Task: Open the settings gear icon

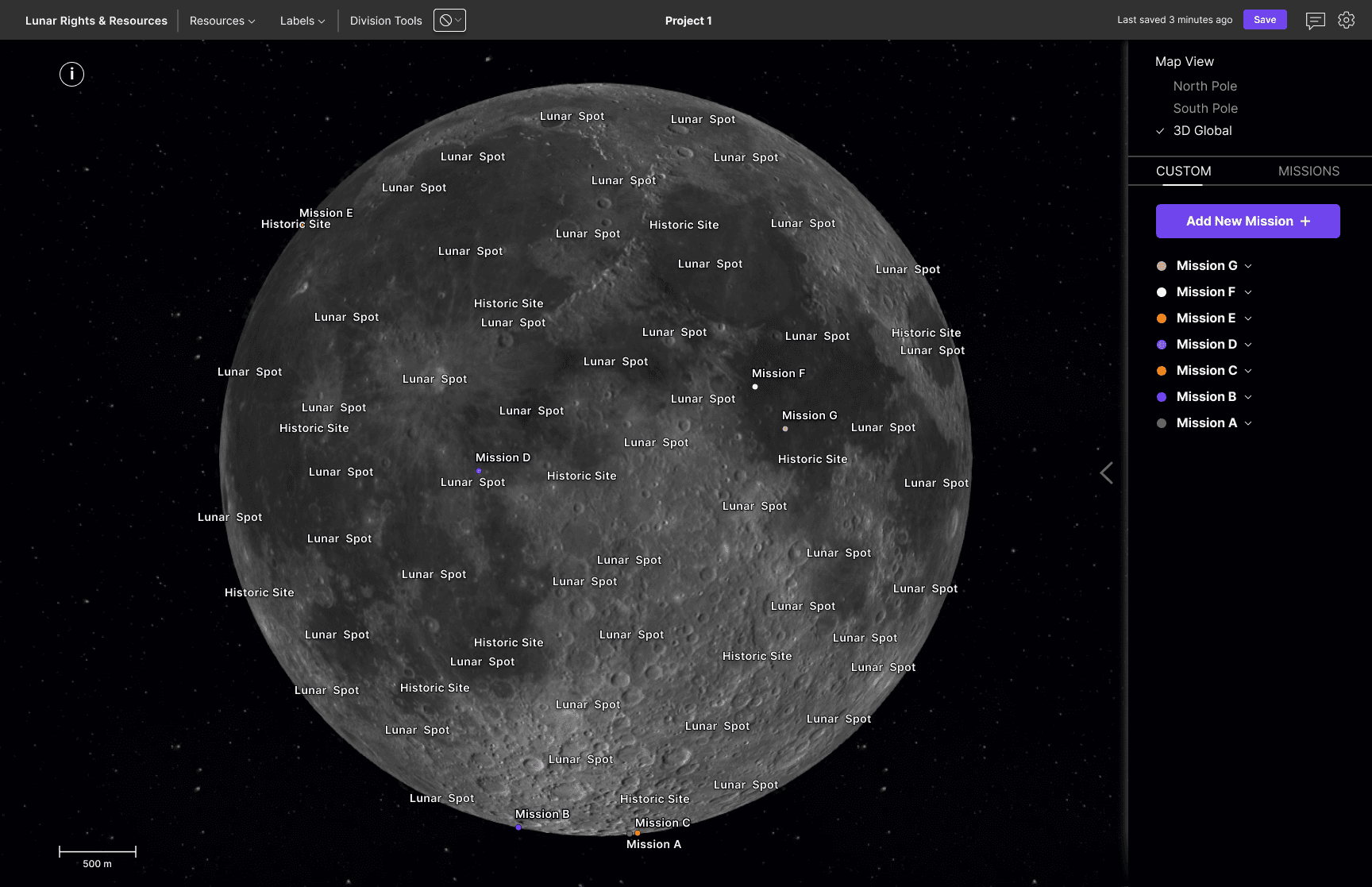Action: pyautogui.click(x=1346, y=20)
